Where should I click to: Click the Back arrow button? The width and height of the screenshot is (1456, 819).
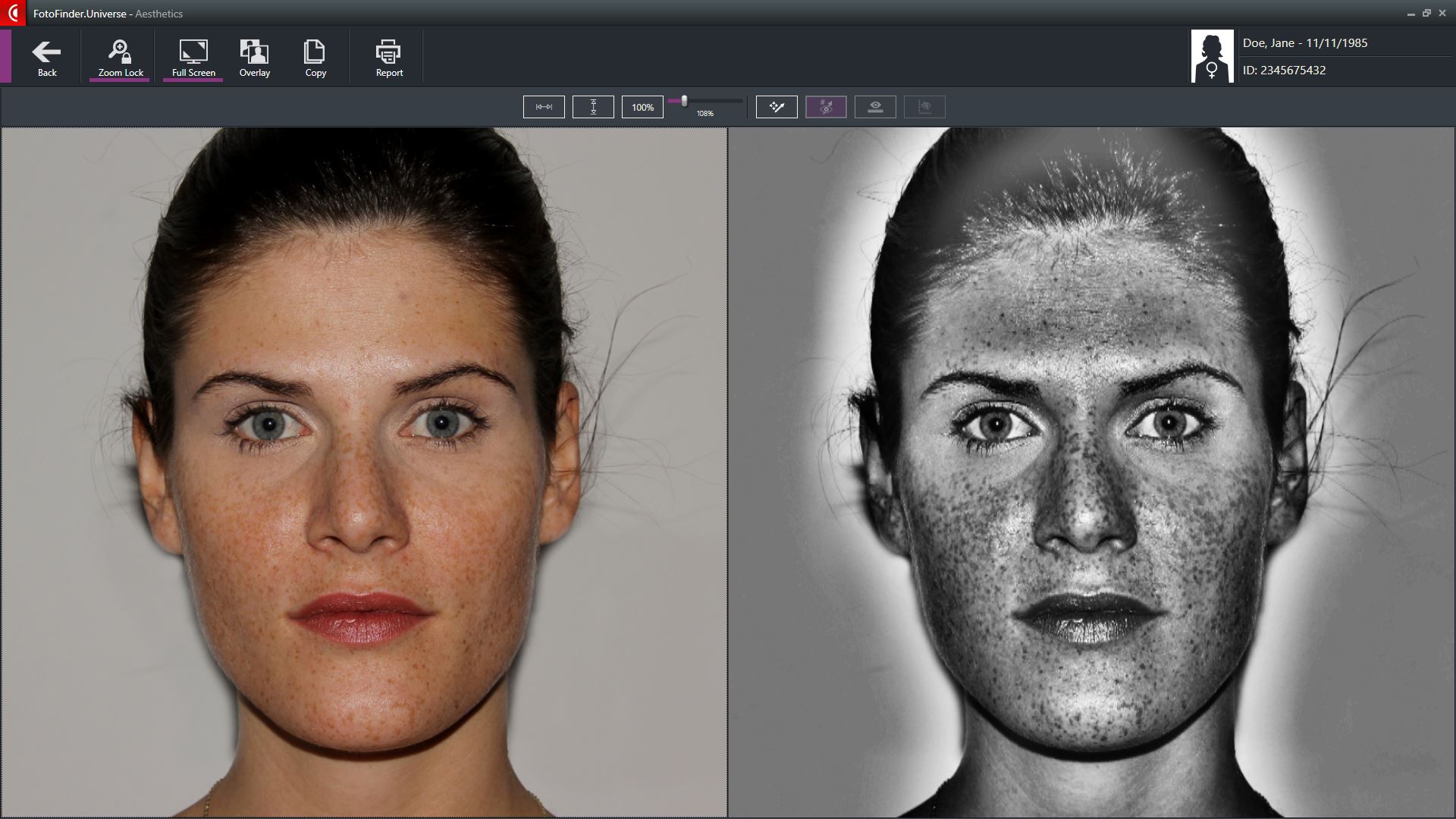click(x=47, y=58)
